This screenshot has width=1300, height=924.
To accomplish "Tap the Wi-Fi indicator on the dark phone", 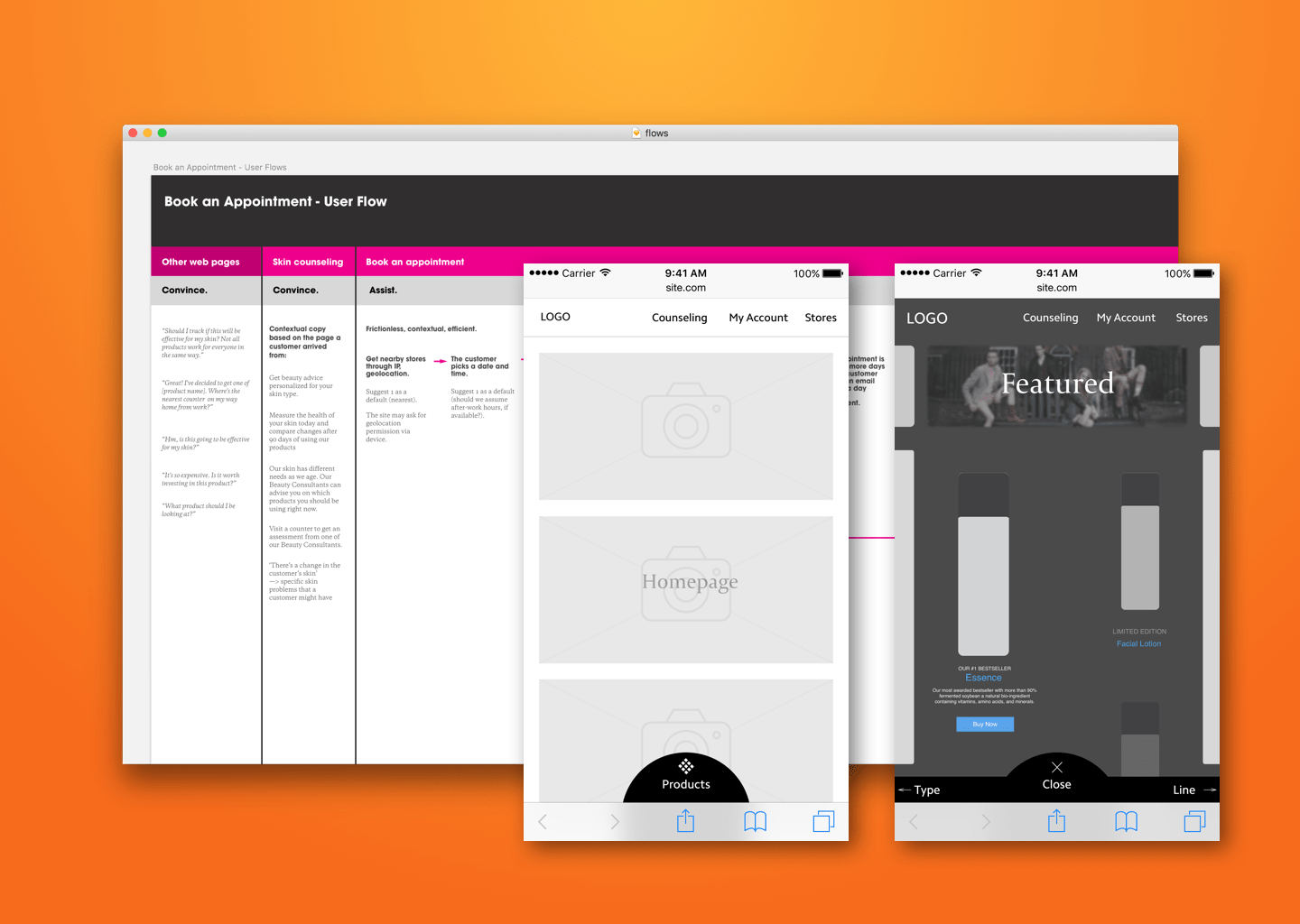I will [x=976, y=273].
